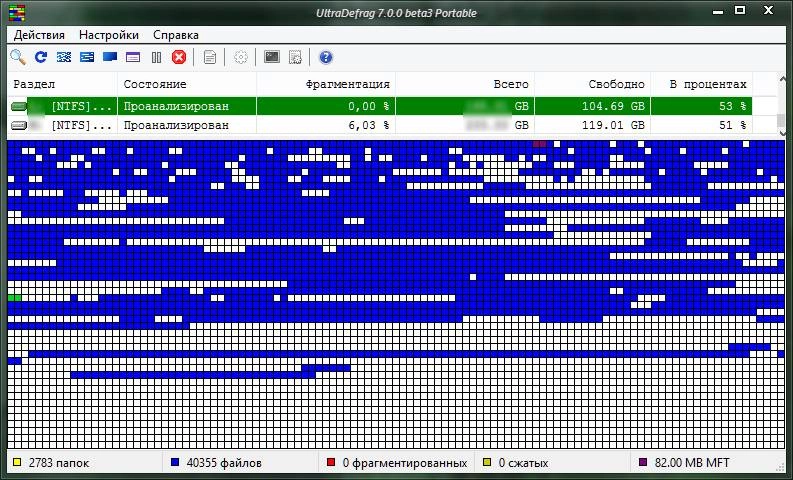Click the 0 сжатых status entry
Screen dimensions: 793x480
[x=523, y=463]
